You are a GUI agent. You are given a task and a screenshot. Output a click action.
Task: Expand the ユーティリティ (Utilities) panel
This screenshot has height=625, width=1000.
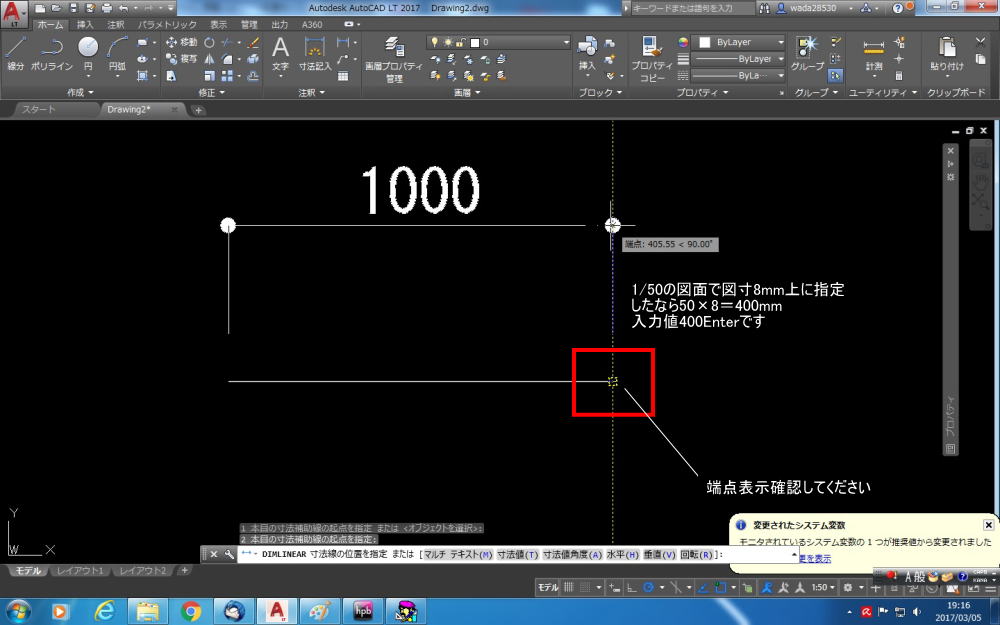[883, 92]
